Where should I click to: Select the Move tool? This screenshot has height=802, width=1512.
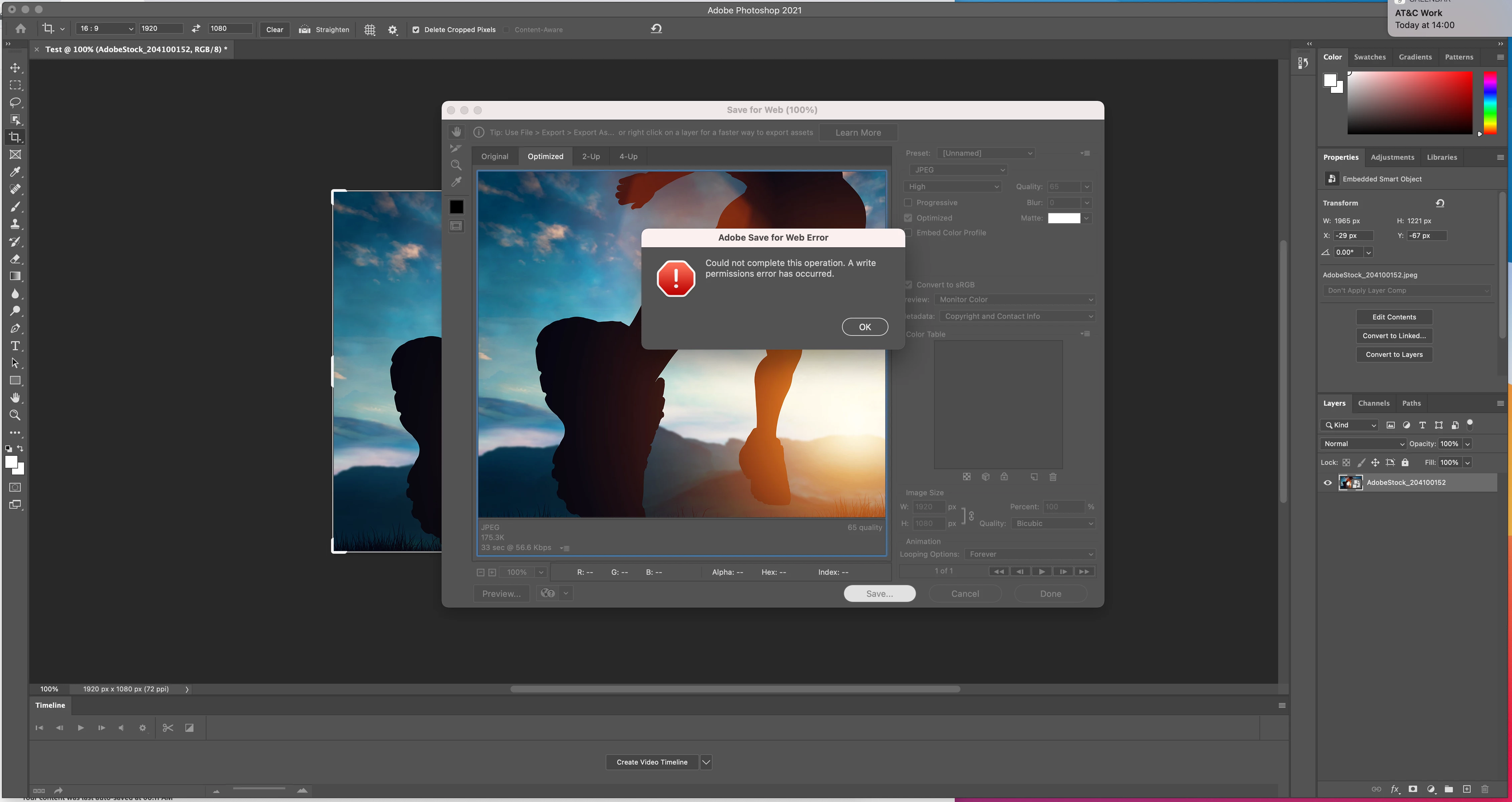[x=15, y=68]
